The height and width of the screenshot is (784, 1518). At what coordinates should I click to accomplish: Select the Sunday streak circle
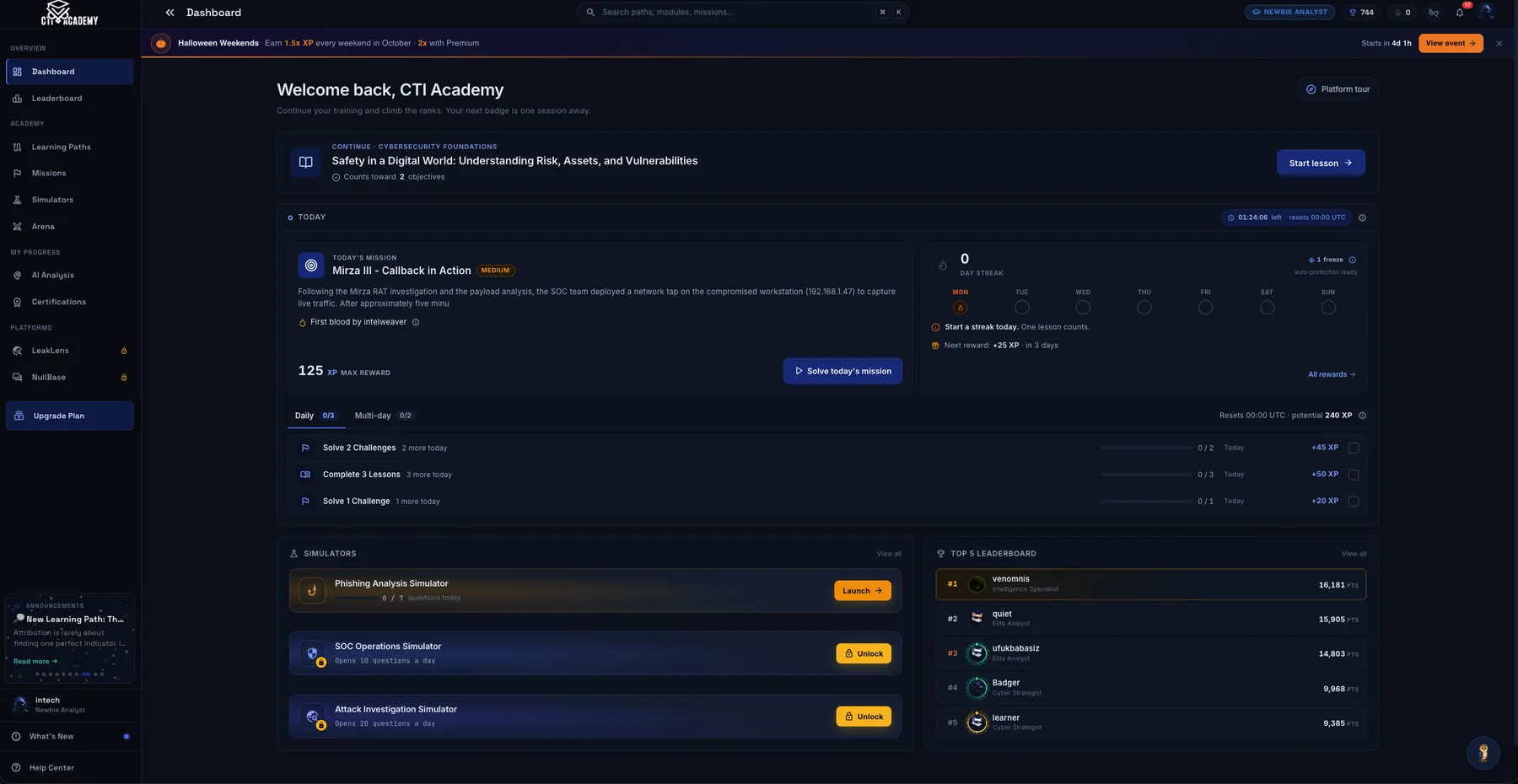point(1328,308)
